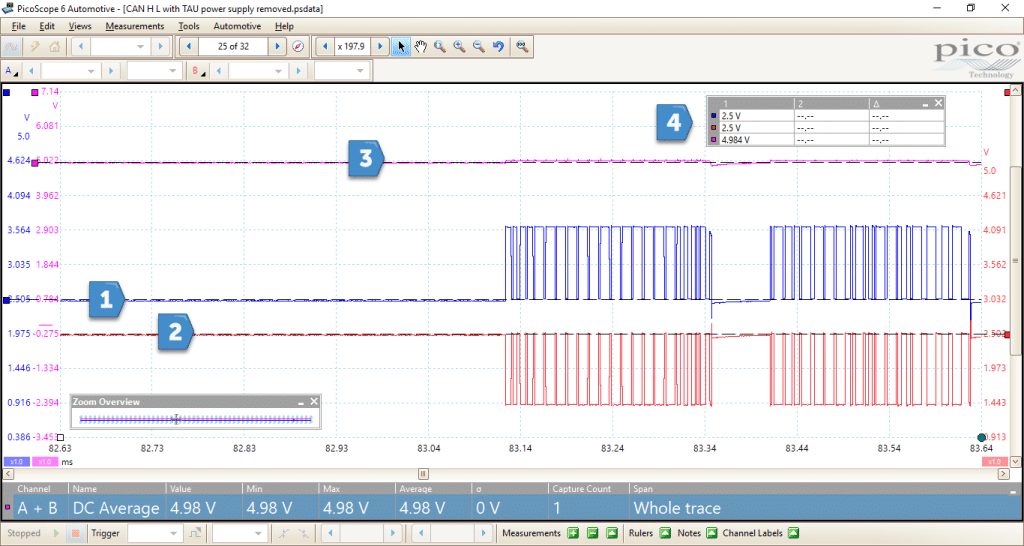Click the magenta x1.0 zoom button
The height and width of the screenshot is (546, 1024).
[44, 462]
